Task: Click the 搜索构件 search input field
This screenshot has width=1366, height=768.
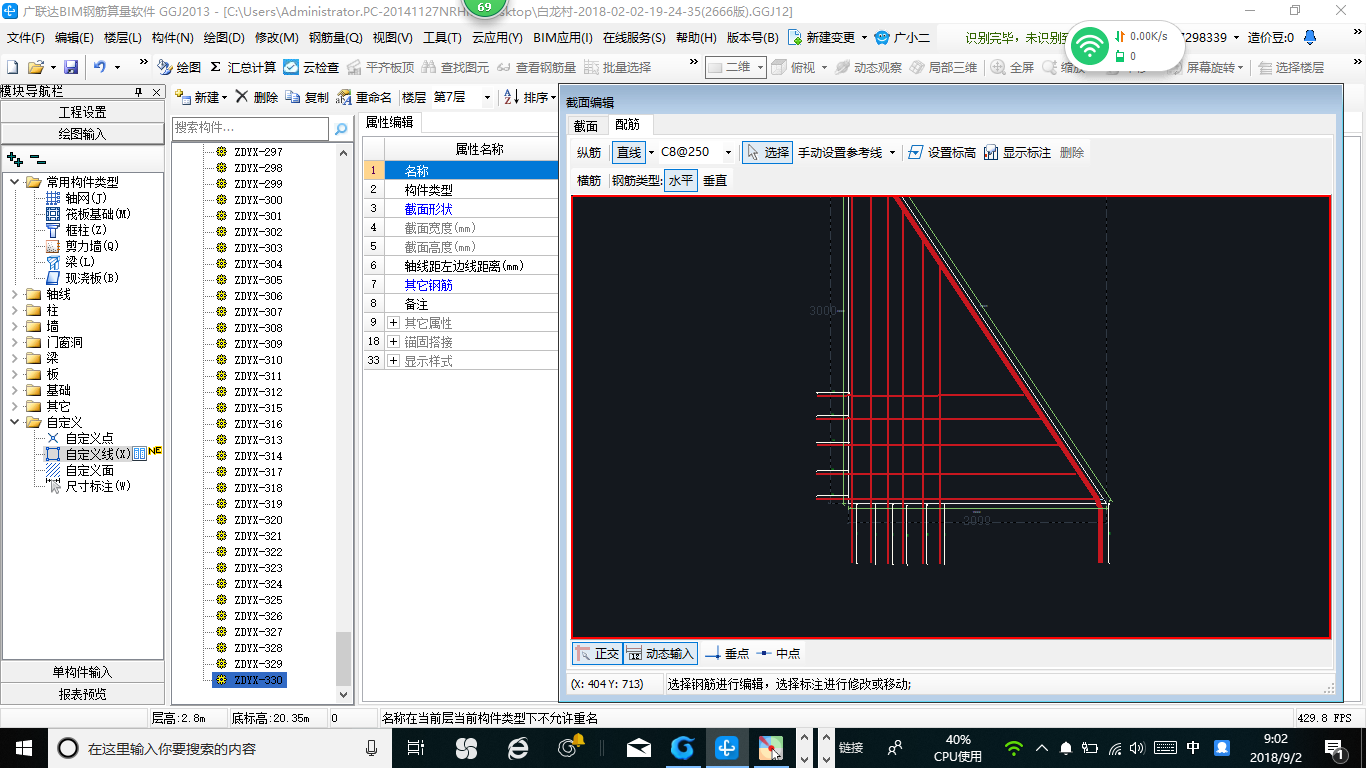Action: [x=250, y=128]
